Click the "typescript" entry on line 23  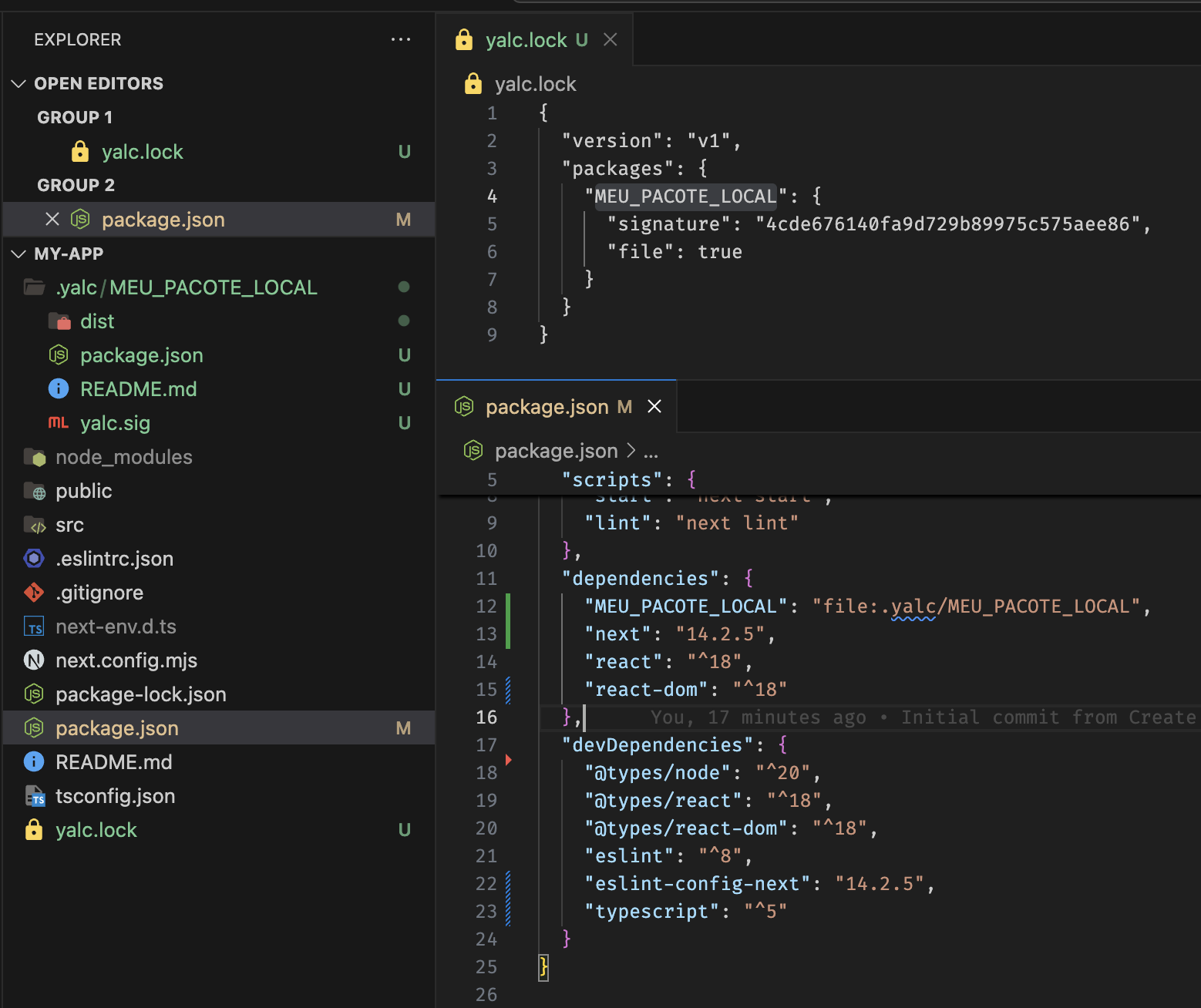pos(686,912)
